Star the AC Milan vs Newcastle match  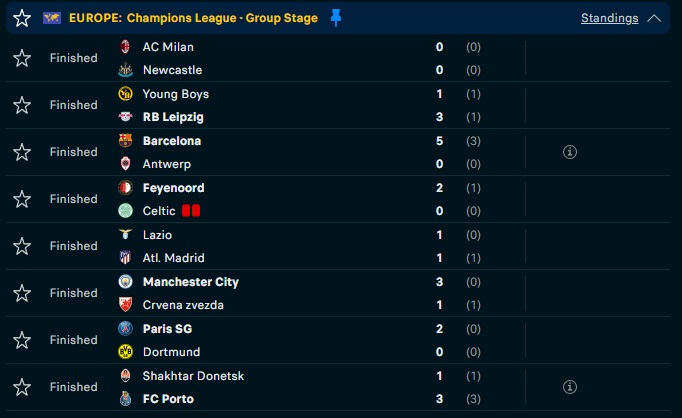pyautogui.click(x=22, y=58)
